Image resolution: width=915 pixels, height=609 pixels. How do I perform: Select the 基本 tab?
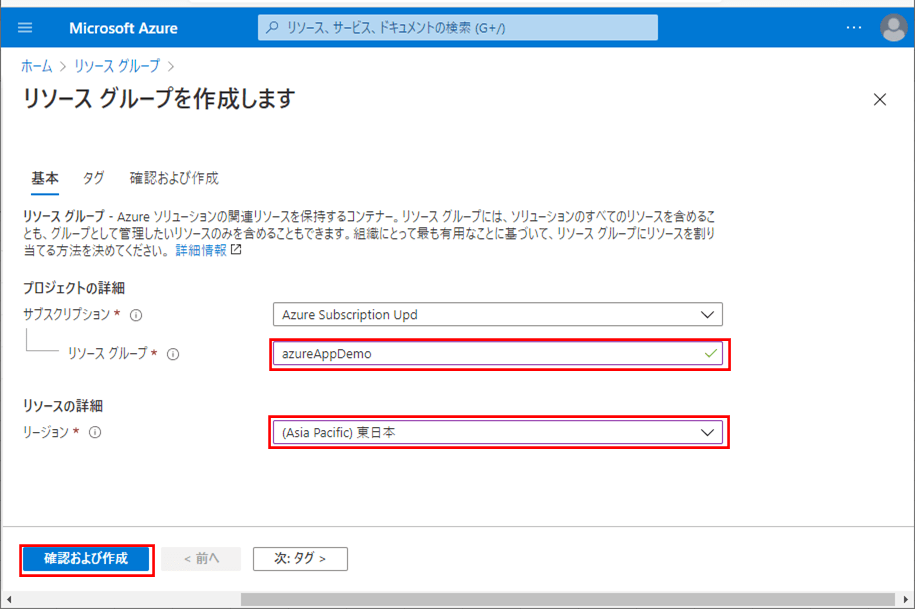click(45, 178)
